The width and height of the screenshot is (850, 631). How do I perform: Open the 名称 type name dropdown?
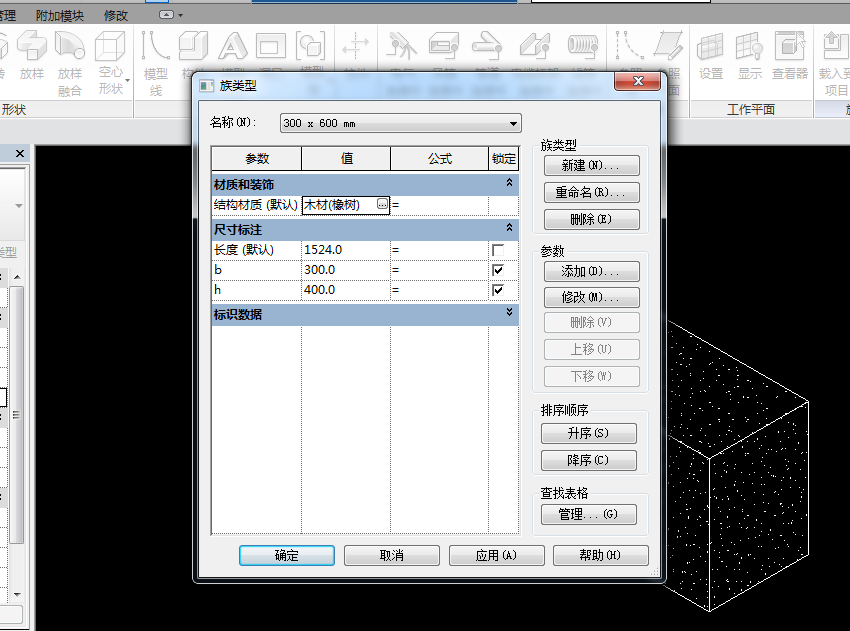click(514, 123)
